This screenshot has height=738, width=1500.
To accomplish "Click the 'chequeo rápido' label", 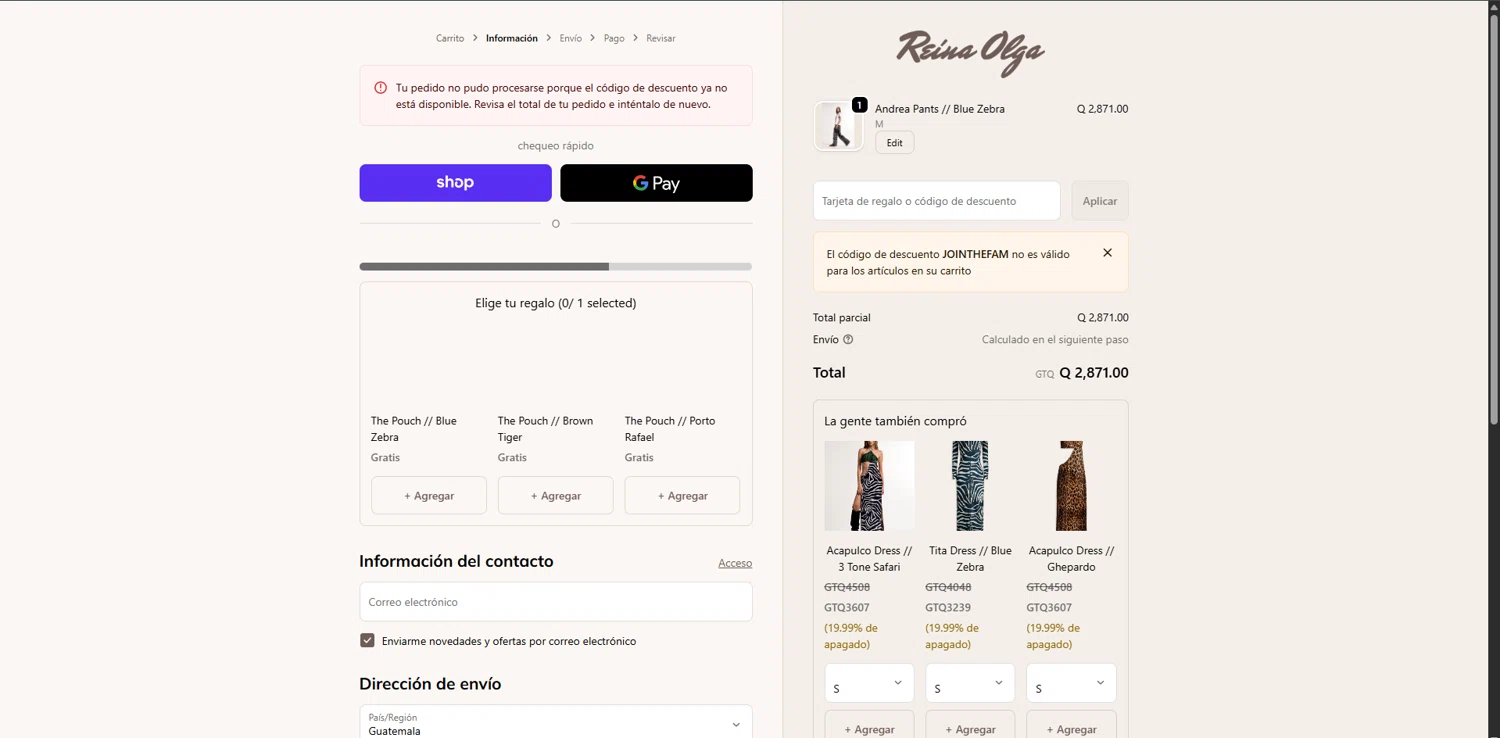I will pos(556,146).
